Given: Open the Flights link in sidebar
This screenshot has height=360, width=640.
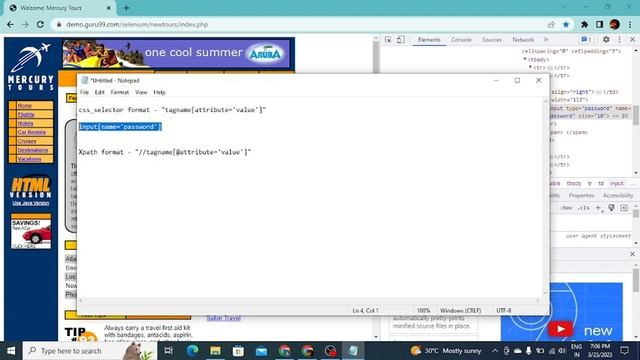Looking at the screenshot, I should [x=26, y=115].
